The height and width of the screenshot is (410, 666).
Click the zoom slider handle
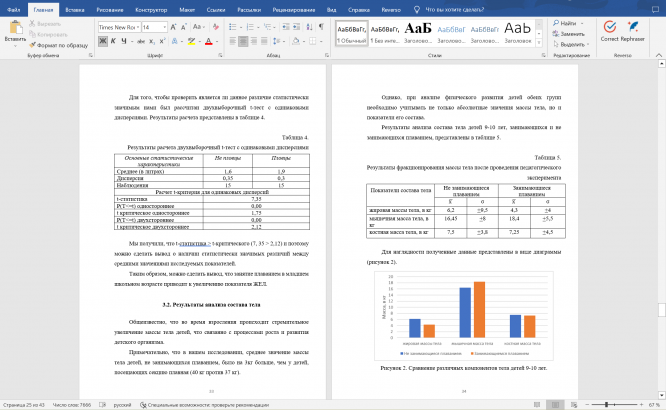pos(606,405)
